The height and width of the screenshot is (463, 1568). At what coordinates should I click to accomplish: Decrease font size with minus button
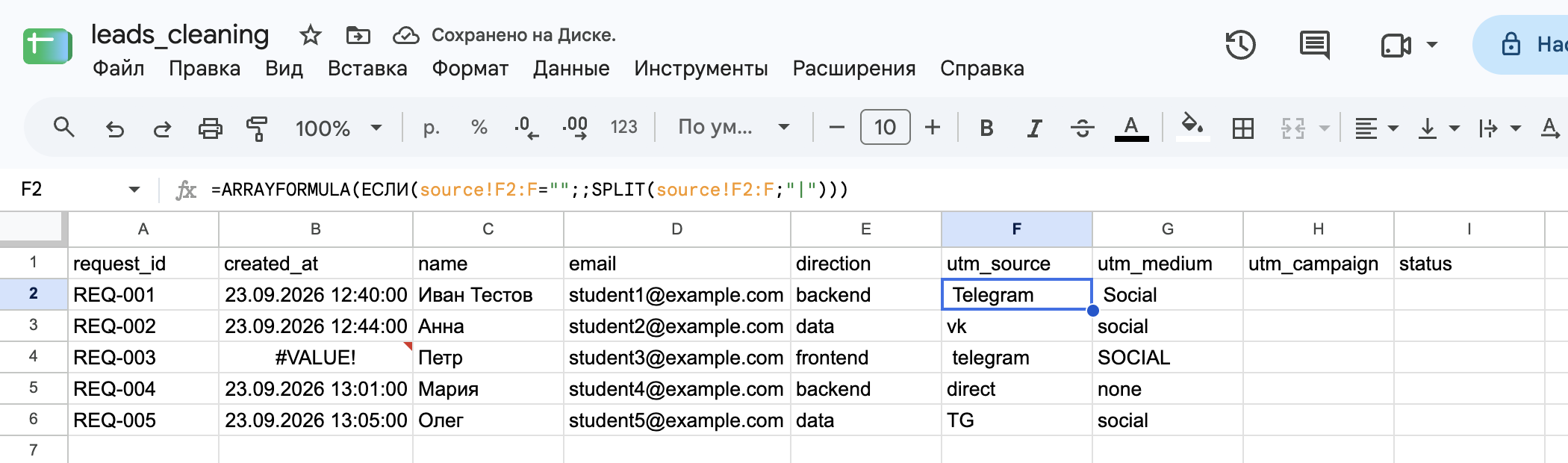pyautogui.click(x=837, y=128)
